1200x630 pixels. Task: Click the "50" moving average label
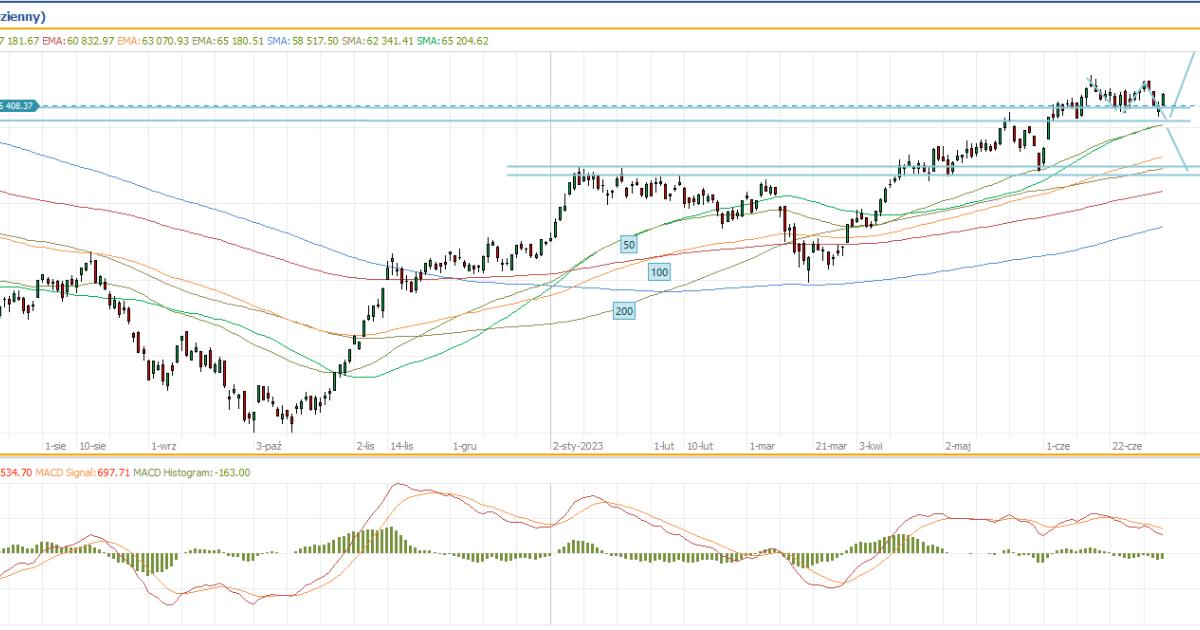coord(629,244)
